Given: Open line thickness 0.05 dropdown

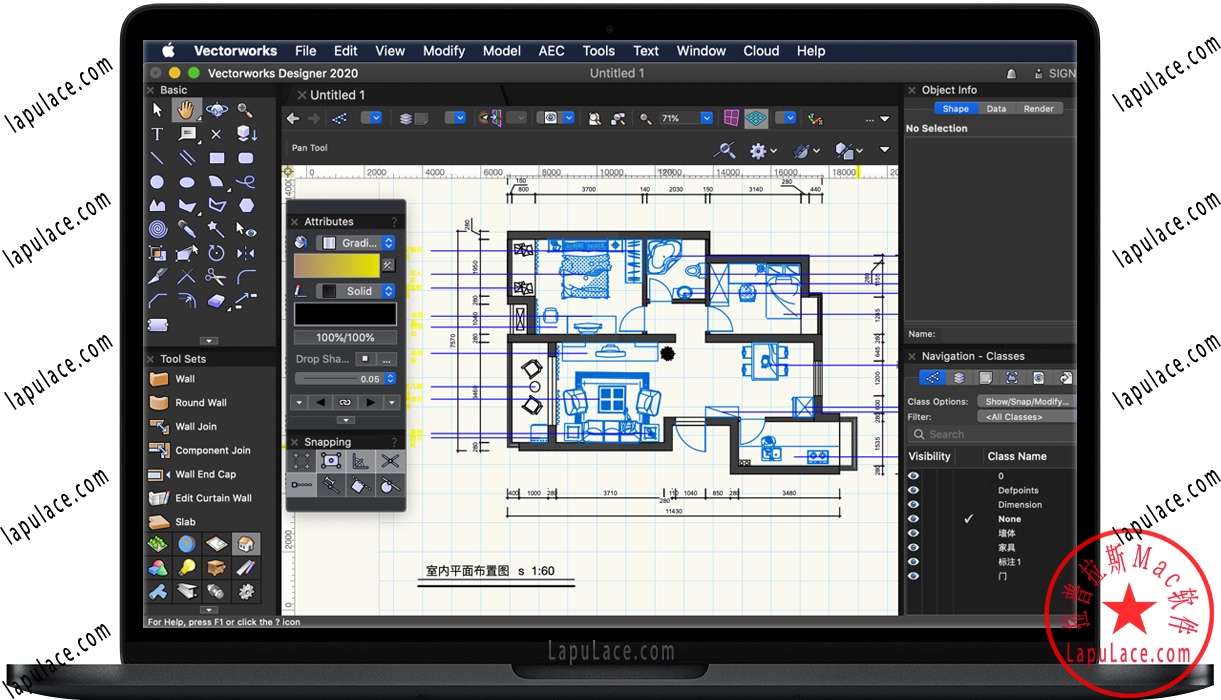Looking at the screenshot, I should click(x=390, y=379).
